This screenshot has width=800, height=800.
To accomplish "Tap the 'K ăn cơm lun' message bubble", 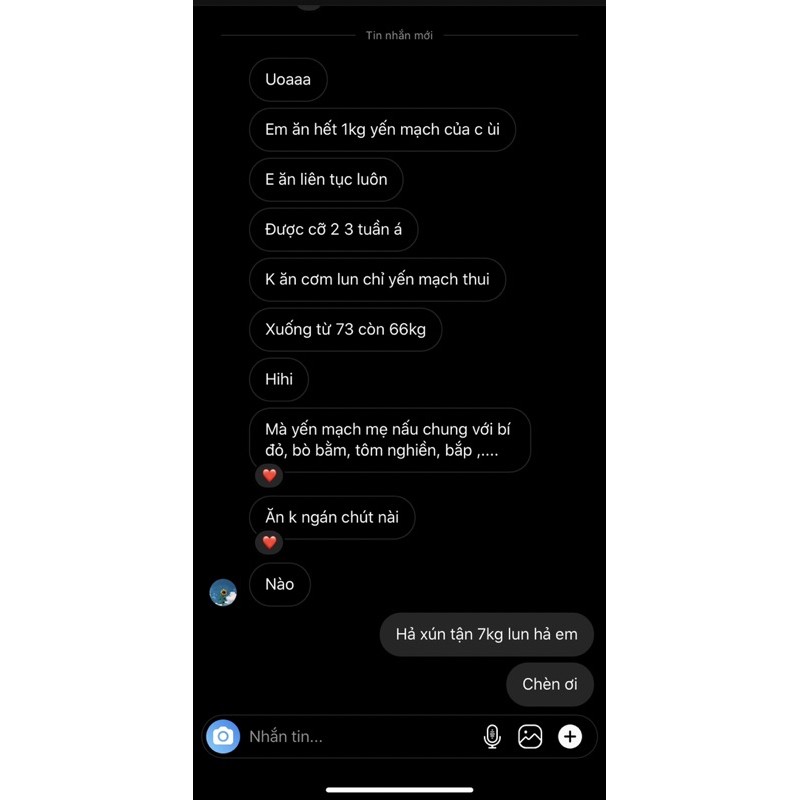I will 378,280.
